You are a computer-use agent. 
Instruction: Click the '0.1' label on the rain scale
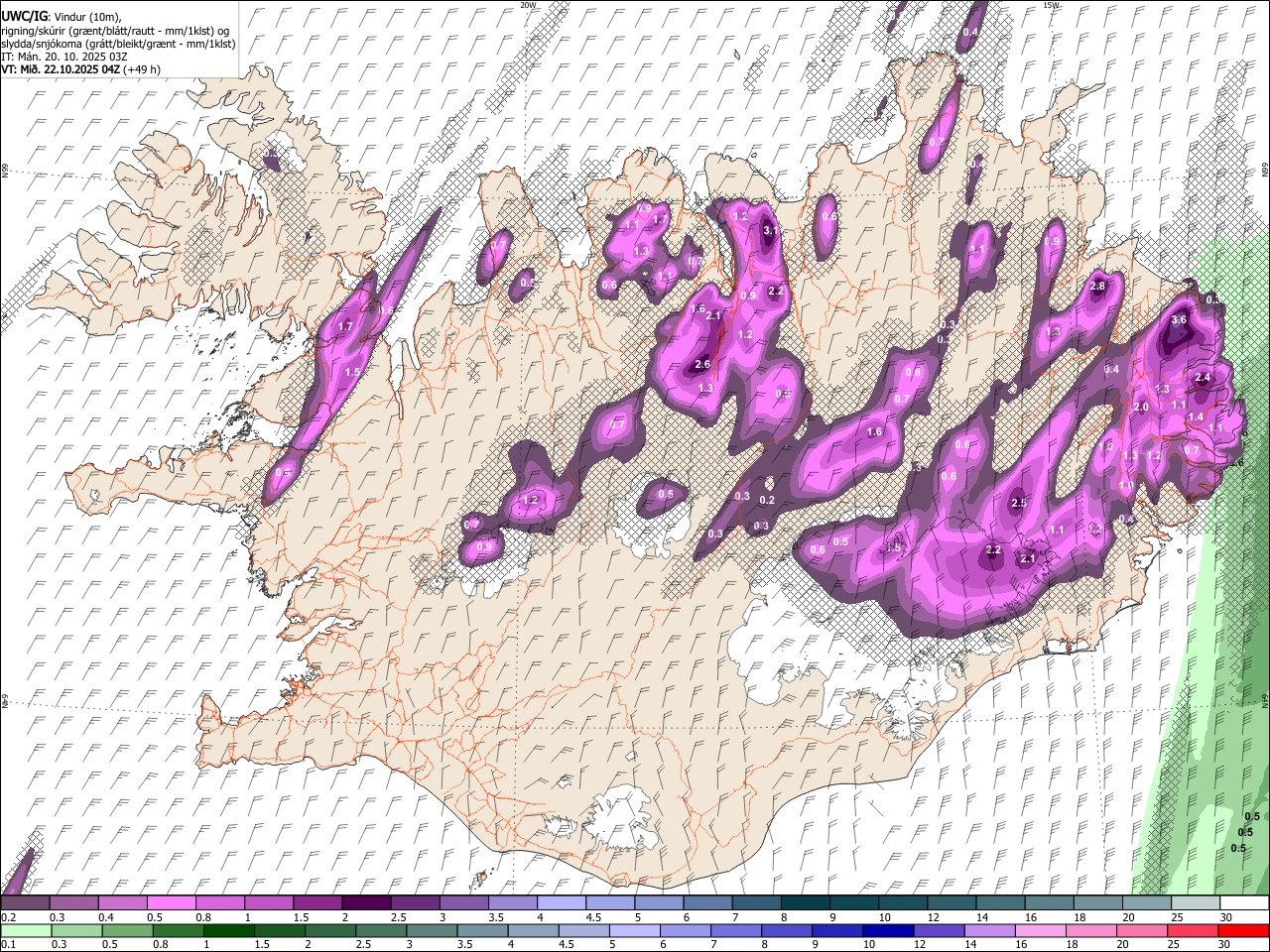(x=8, y=945)
